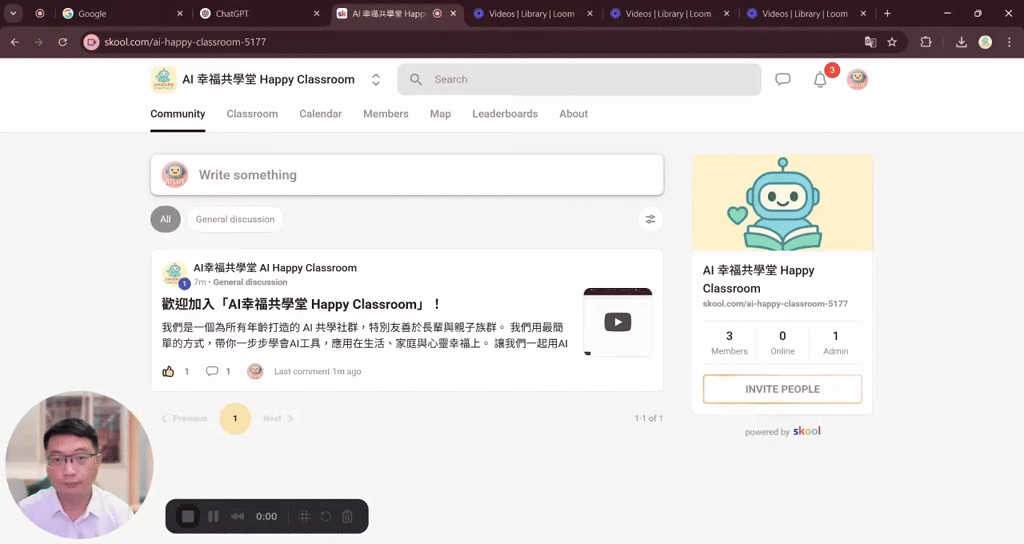1024x544 pixels.
Task: Go back in browser history
Action: click(15, 42)
